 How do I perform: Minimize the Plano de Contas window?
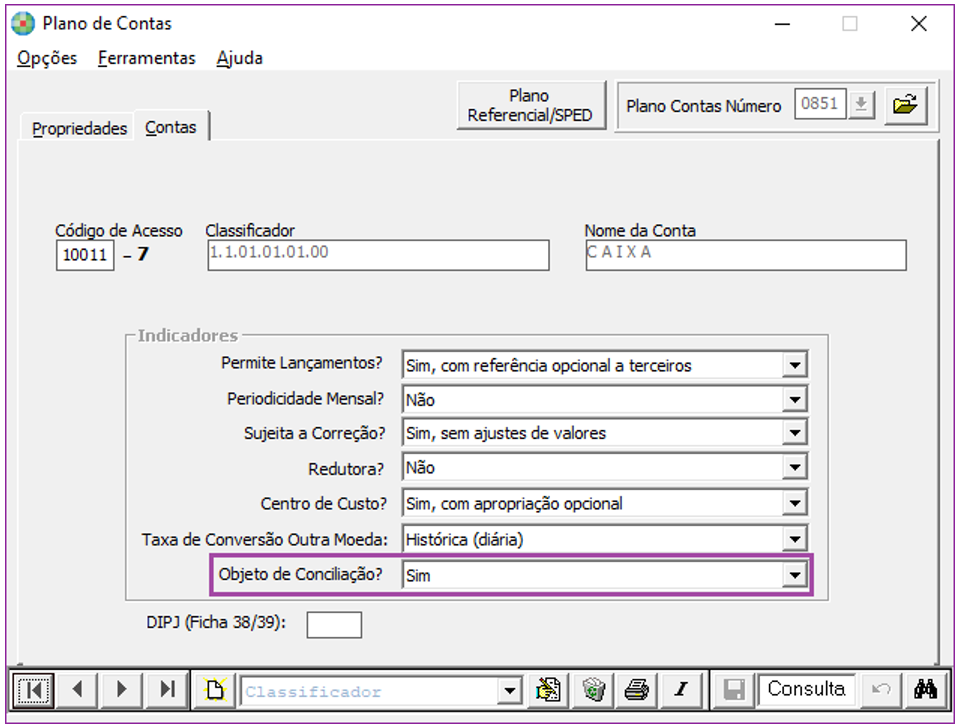tap(782, 24)
